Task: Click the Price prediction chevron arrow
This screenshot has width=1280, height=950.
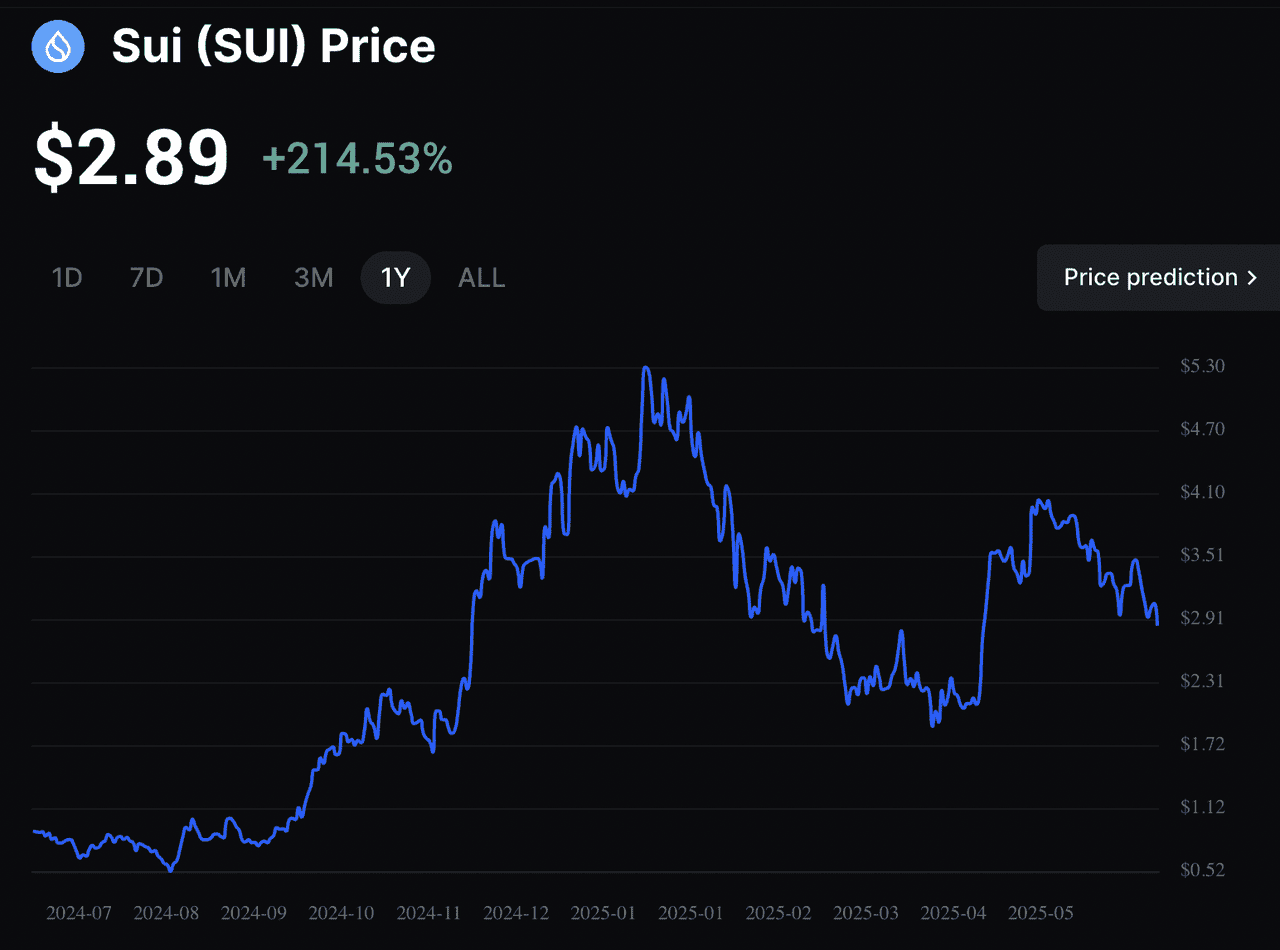Action: pyautogui.click(x=1252, y=278)
